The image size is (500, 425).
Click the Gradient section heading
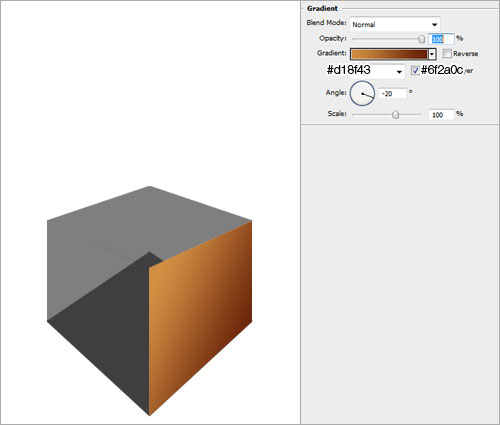point(322,8)
